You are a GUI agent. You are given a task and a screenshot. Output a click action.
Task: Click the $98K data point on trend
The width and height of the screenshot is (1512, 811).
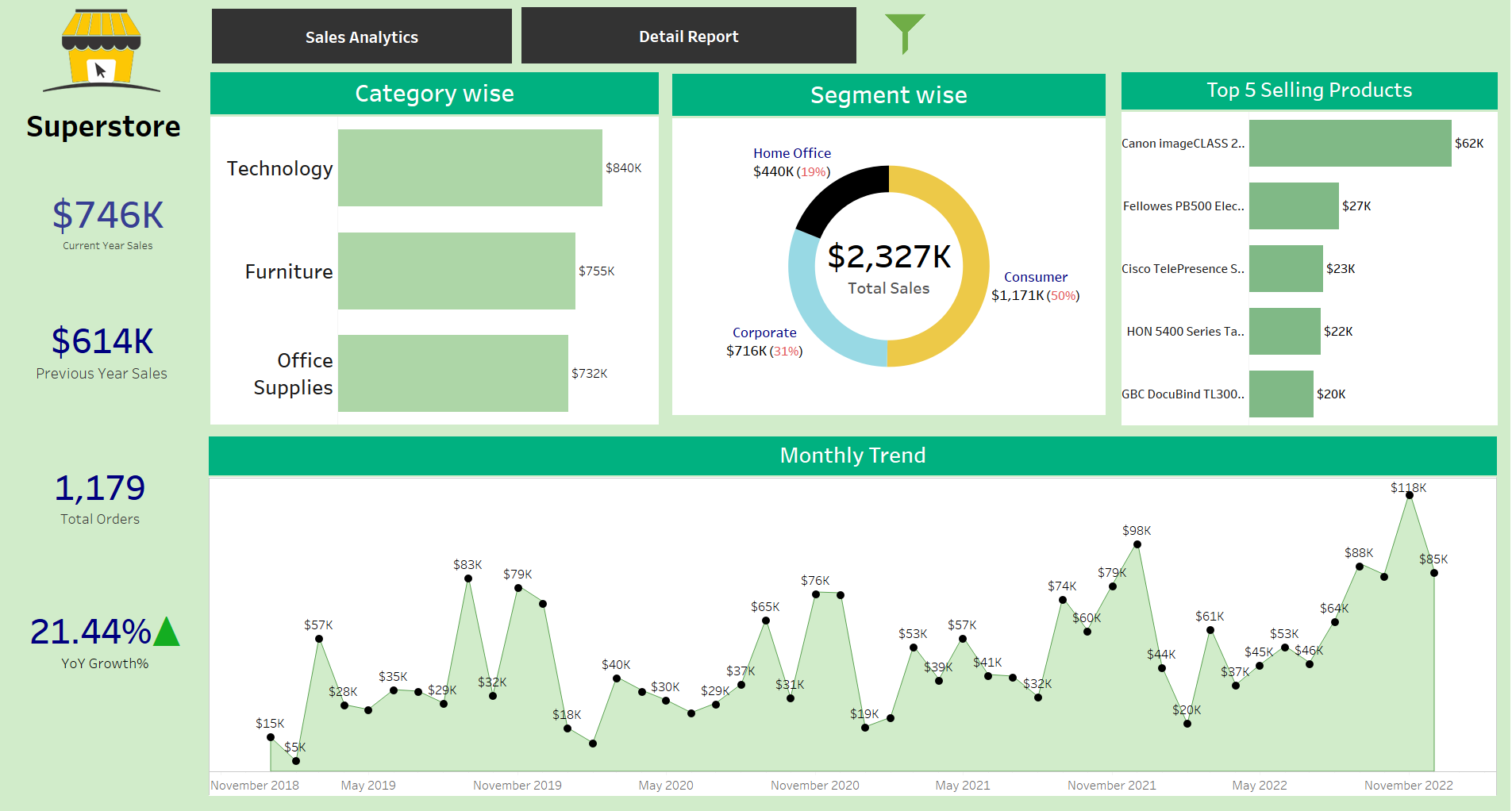click(1137, 544)
